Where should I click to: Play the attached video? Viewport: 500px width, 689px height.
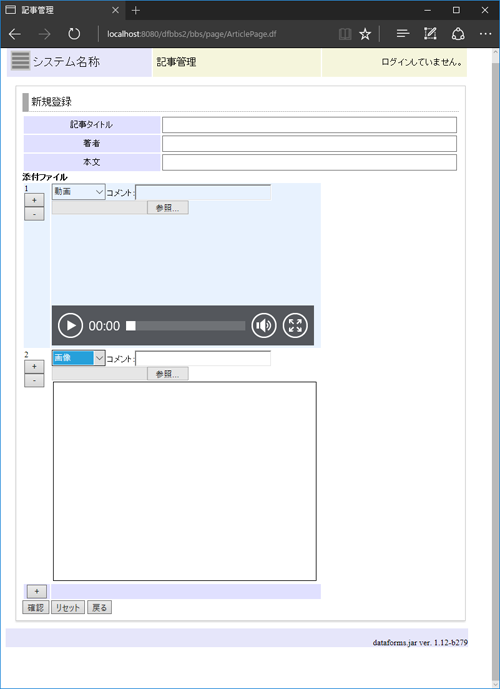click(x=70, y=326)
